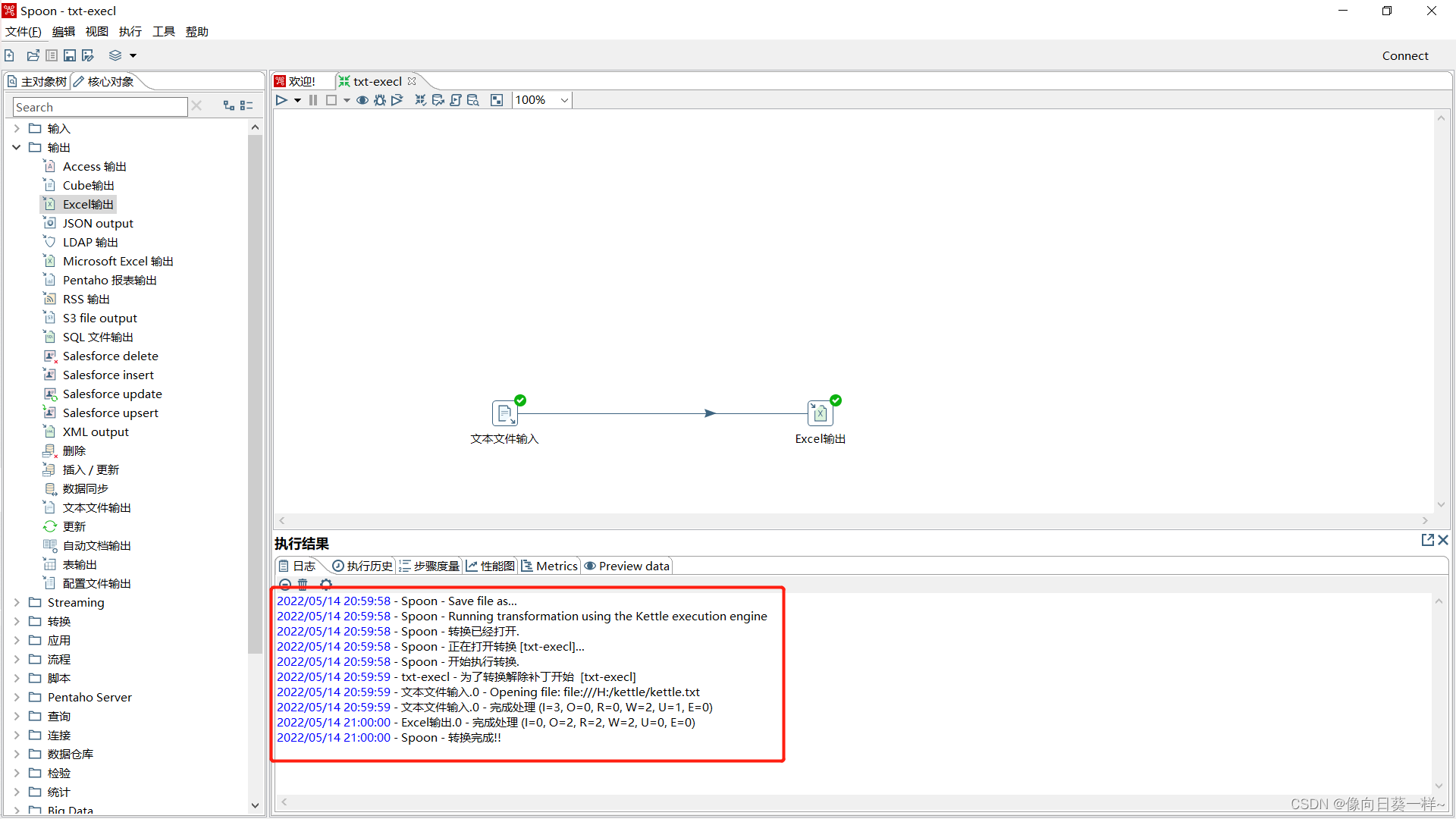Viewport: 1456px width, 819px height.
Task: Expand the Streaming folder in the tree
Action: [16, 602]
